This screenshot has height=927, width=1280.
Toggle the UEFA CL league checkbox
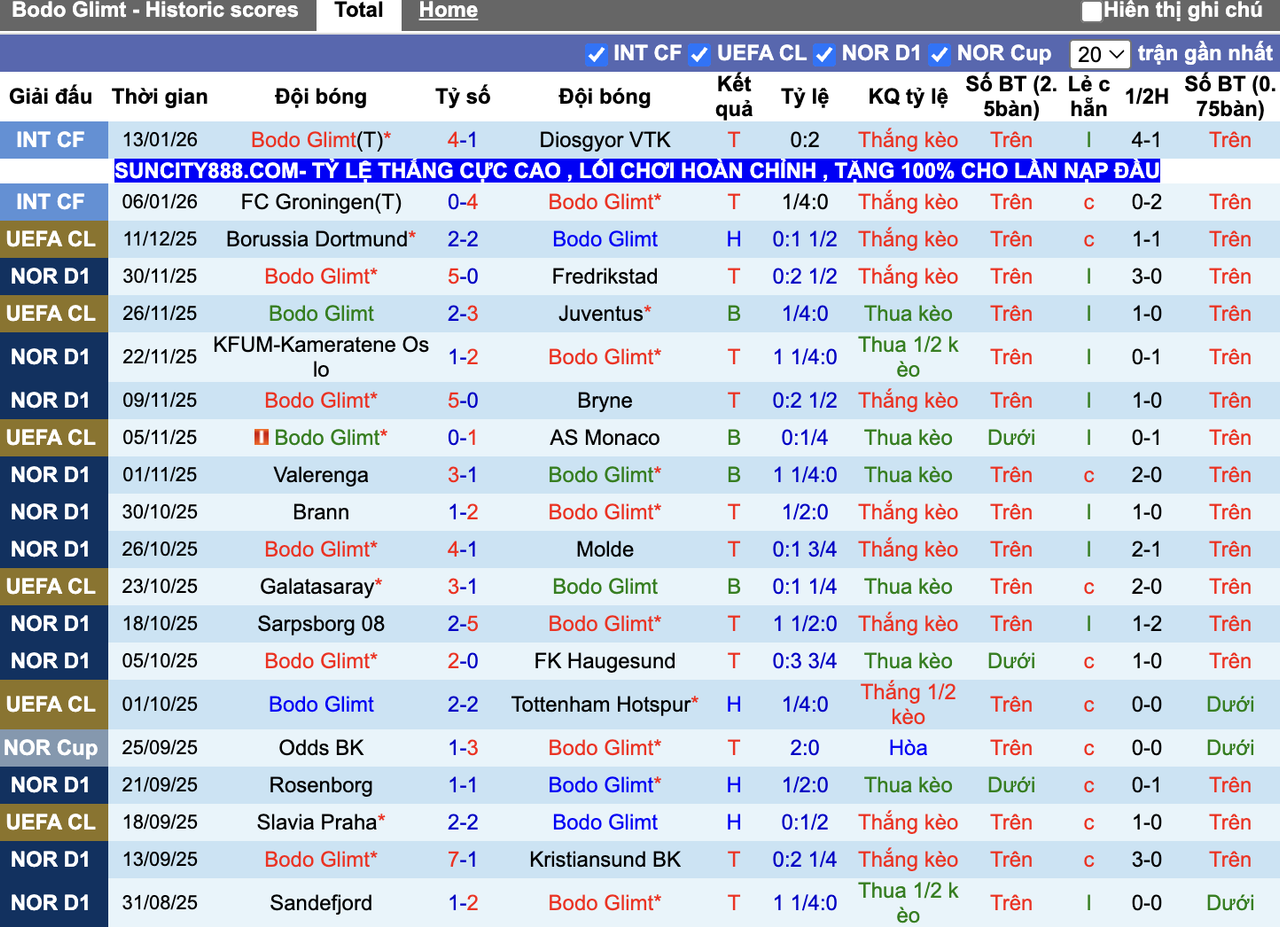[699, 54]
